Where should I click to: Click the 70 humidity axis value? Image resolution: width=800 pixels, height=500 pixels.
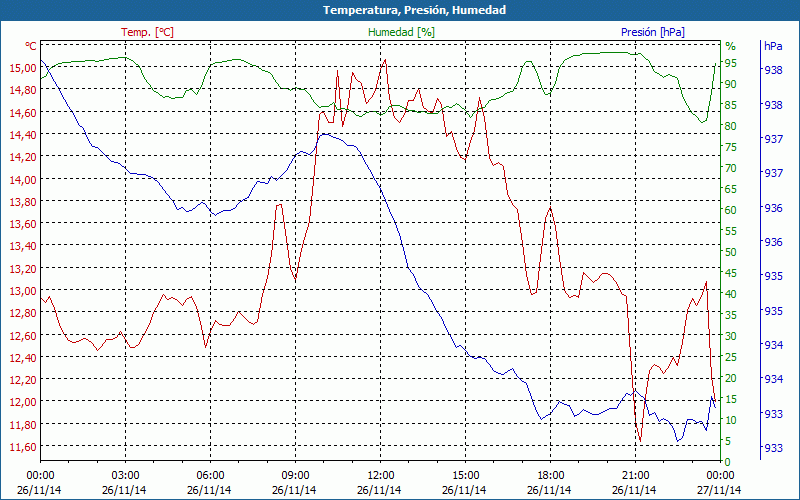731,168
